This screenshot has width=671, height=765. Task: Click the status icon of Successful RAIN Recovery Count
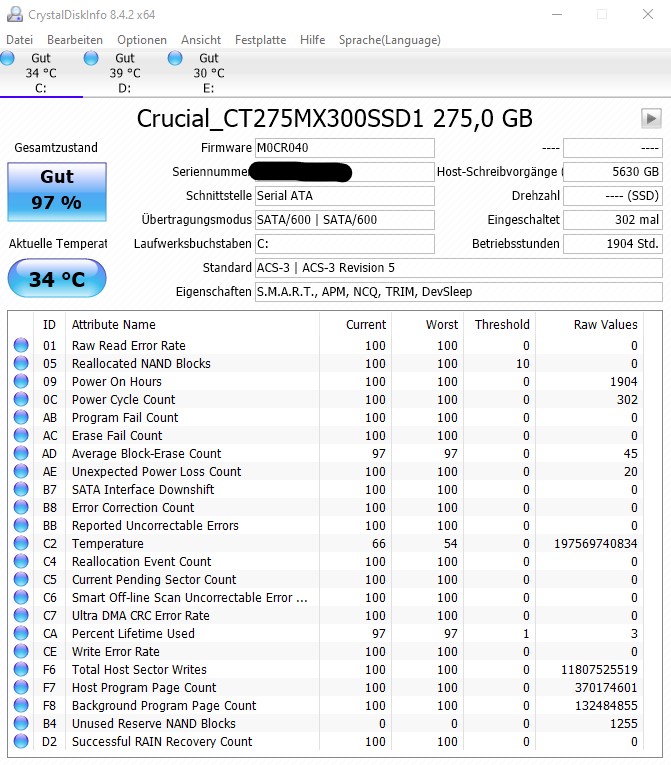pos(21,741)
